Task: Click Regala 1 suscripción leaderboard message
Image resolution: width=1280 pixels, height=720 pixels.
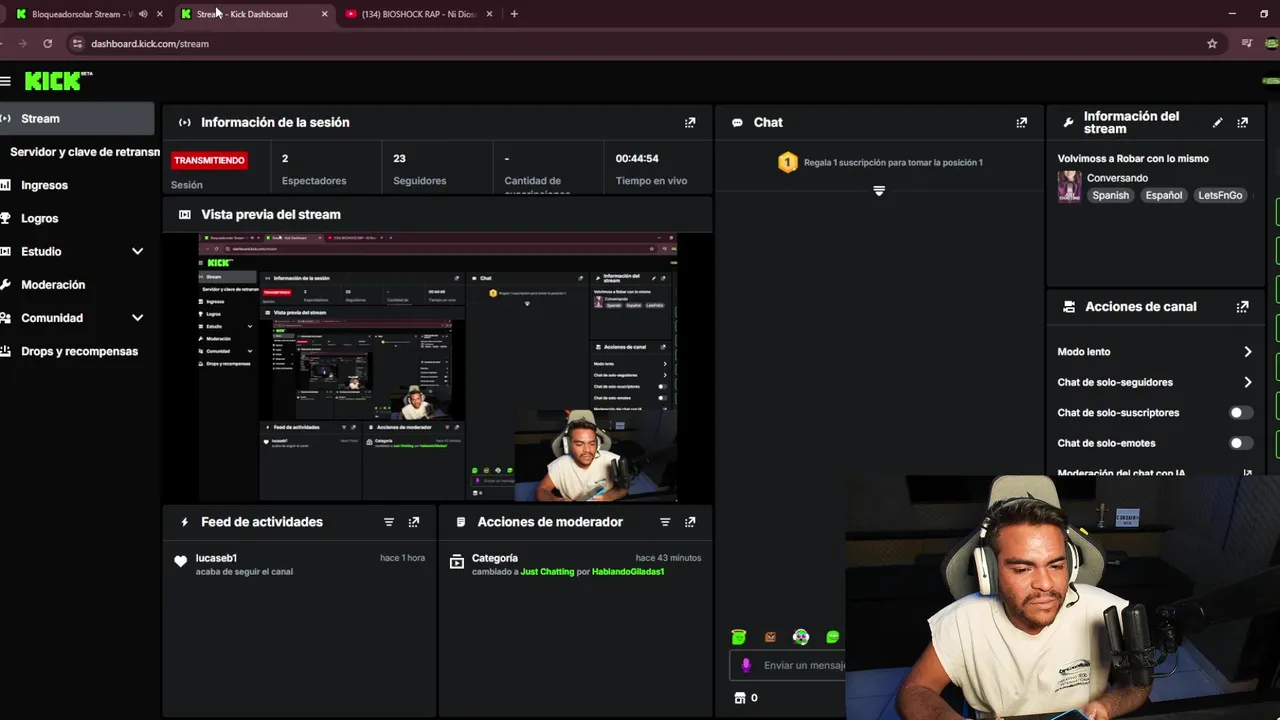Action: 893,162
